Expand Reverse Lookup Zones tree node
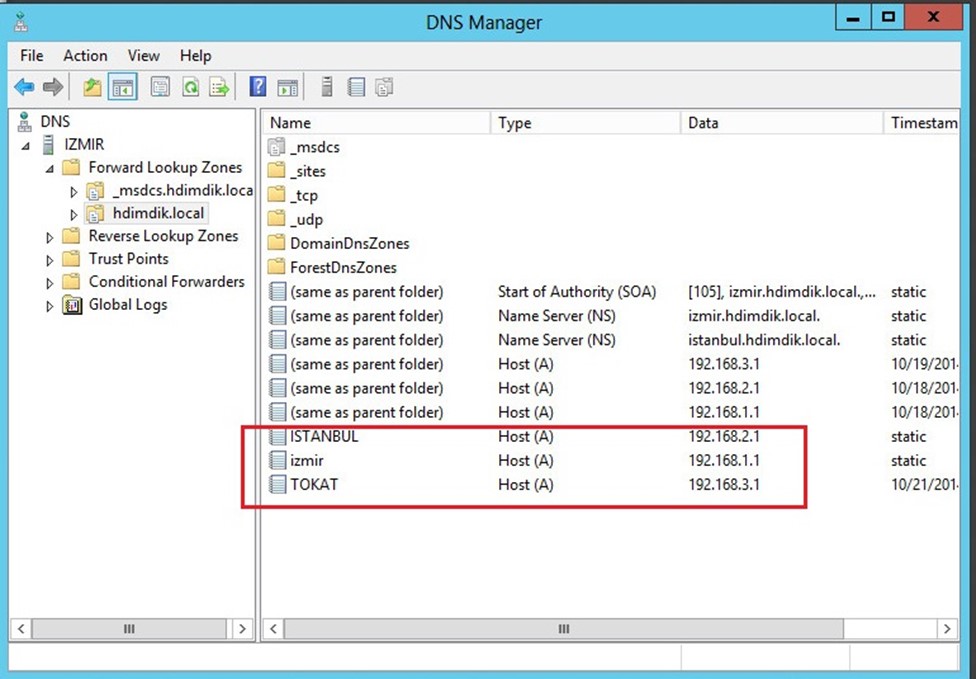This screenshot has width=976, height=679. tap(50, 237)
